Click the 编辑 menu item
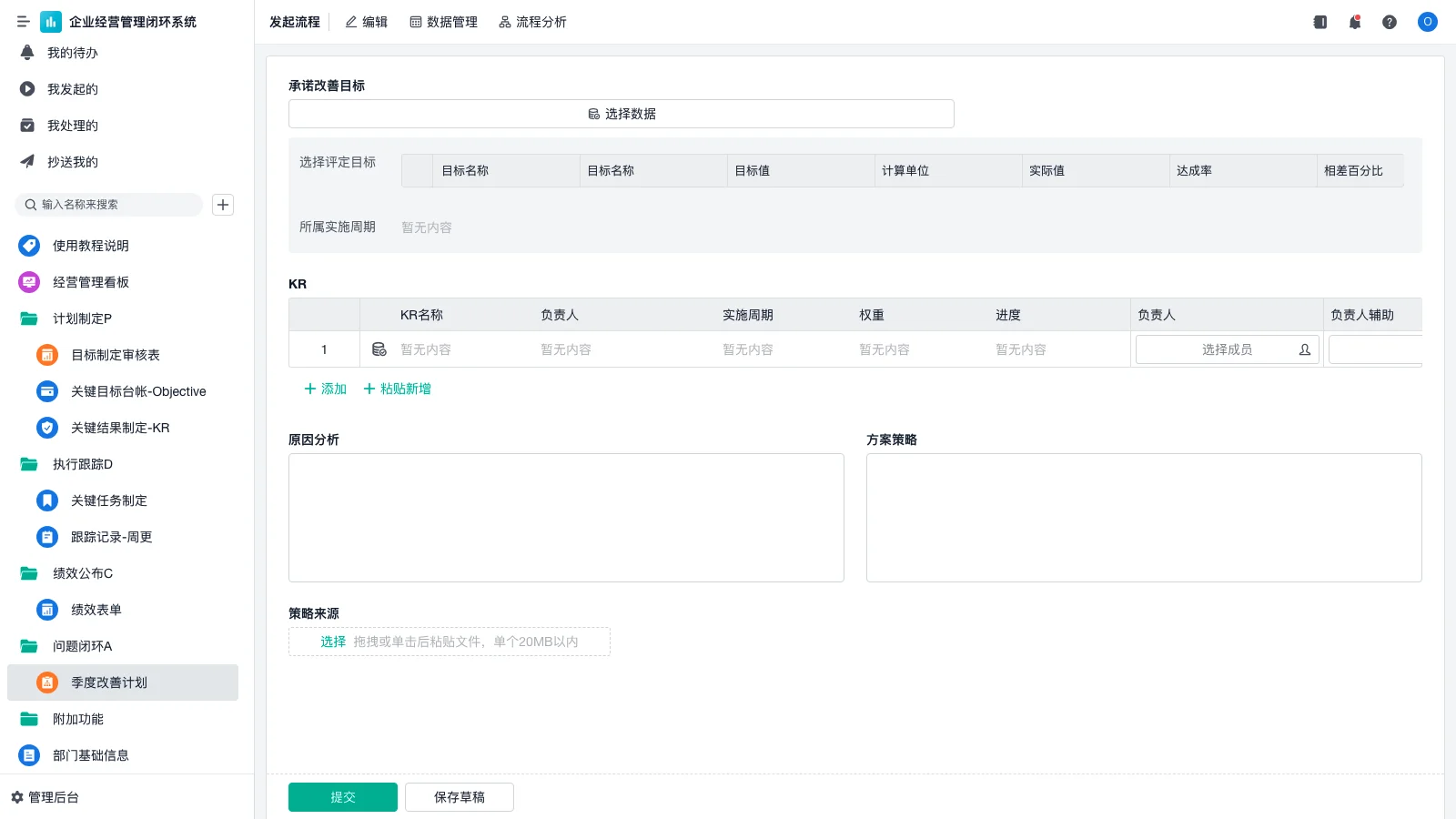1456x819 pixels. coord(366,22)
